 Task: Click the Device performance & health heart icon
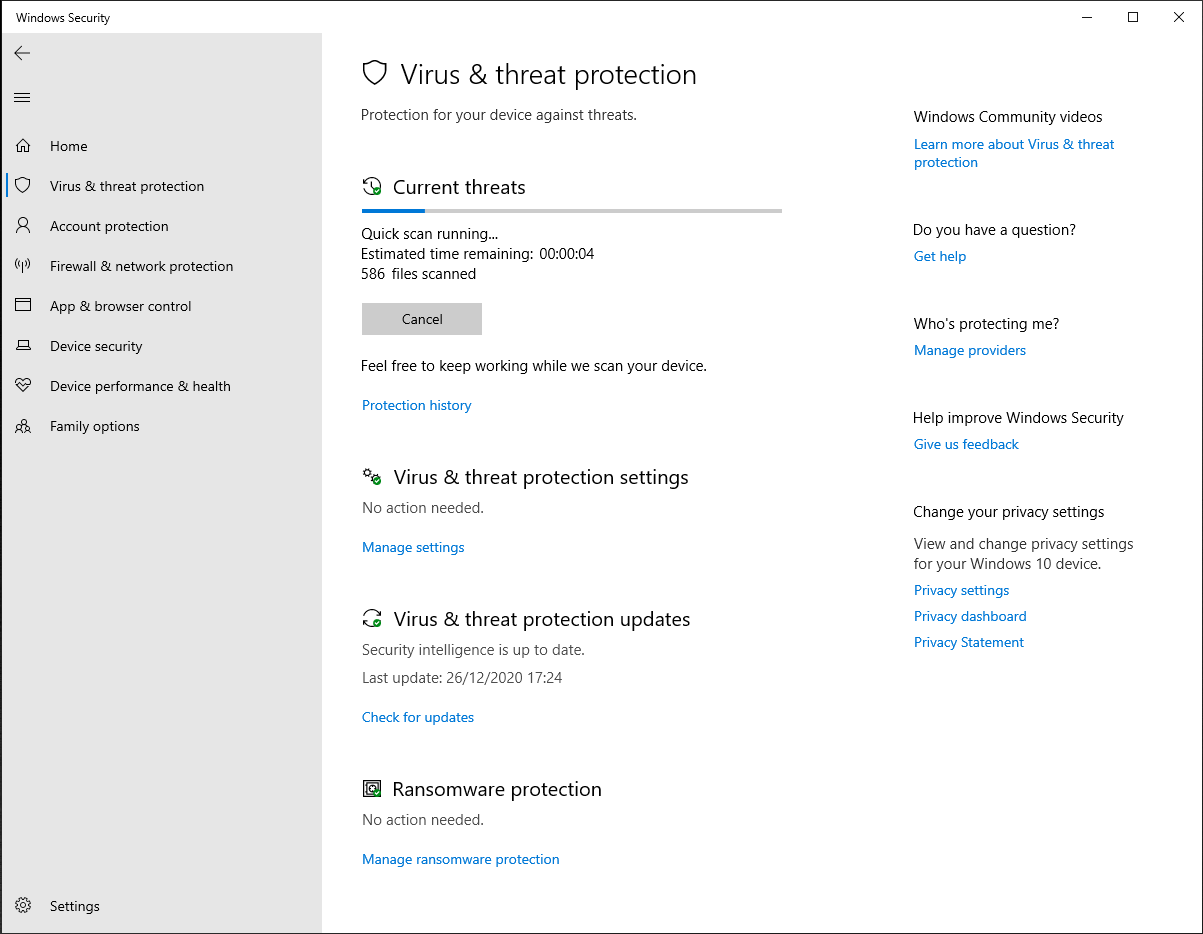23,386
